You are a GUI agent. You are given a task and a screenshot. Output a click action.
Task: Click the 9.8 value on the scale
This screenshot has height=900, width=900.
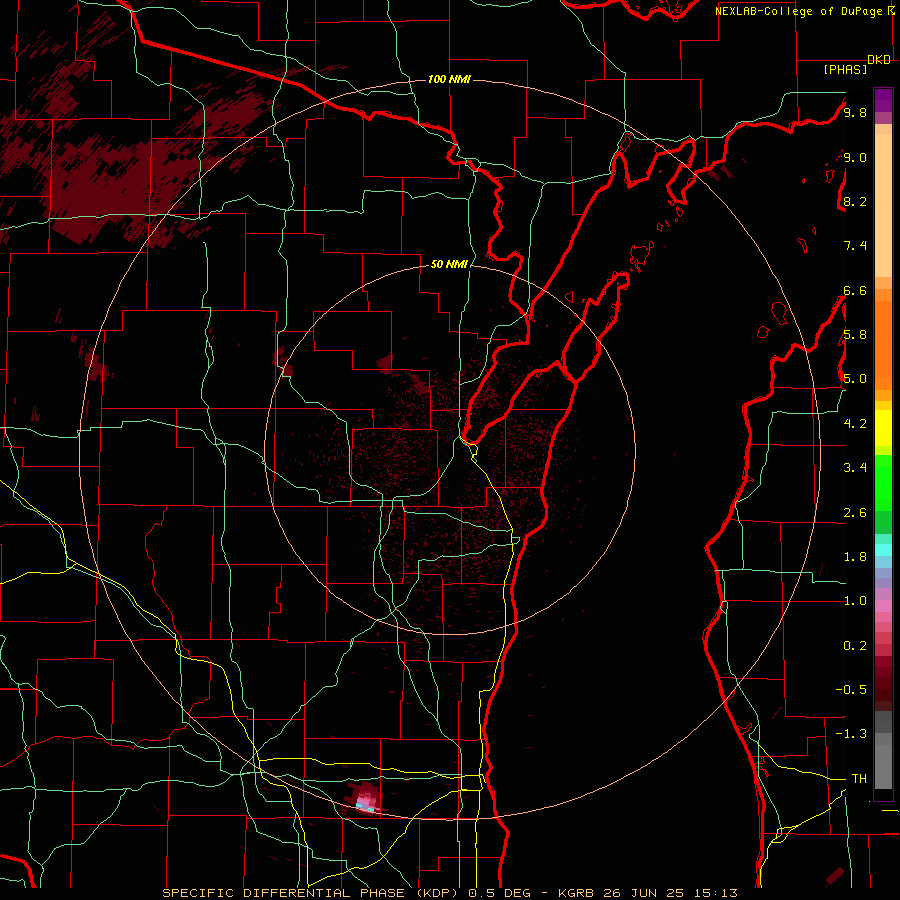(855, 112)
